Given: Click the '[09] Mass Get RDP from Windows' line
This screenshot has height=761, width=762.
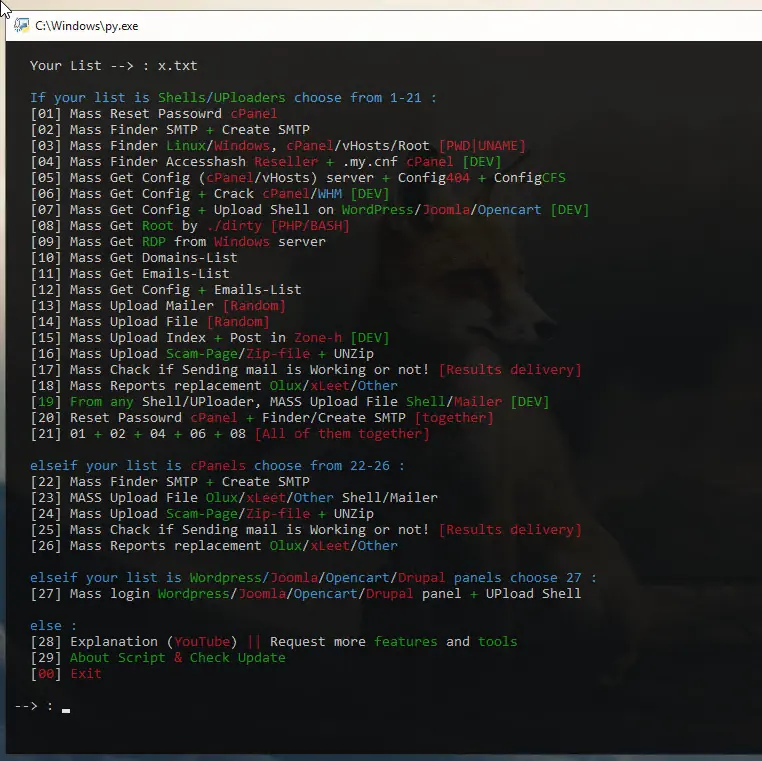Looking at the screenshot, I should tap(178, 242).
